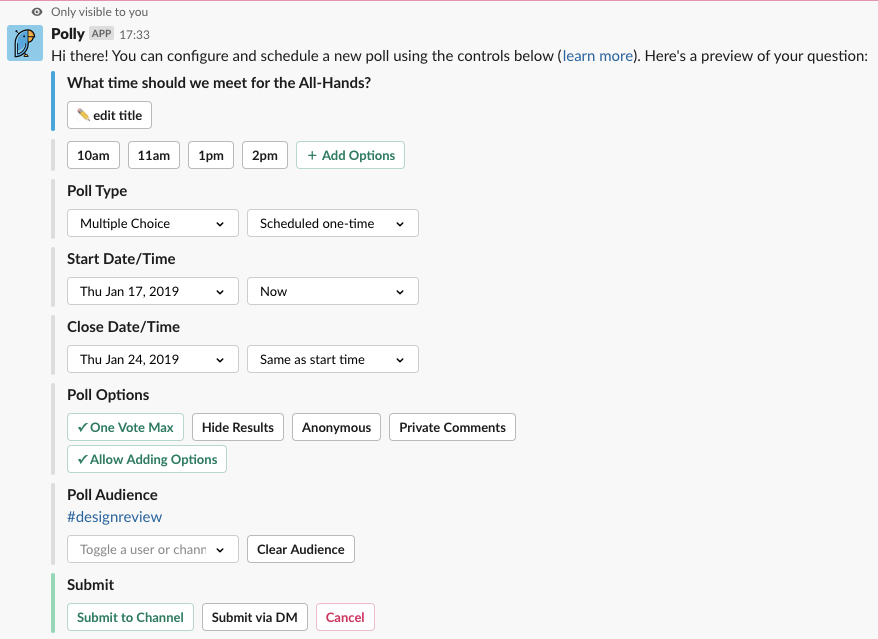Open the 'Now' start time dropdown
This screenshot has height=639, width=878.
[x=332, y=291]
